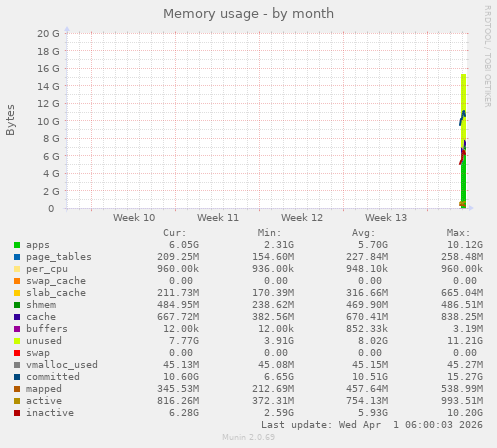The height and width of the screenshot is (448, 497).
Task: Click the unused average value 8.02G
Action: [373, 341]
